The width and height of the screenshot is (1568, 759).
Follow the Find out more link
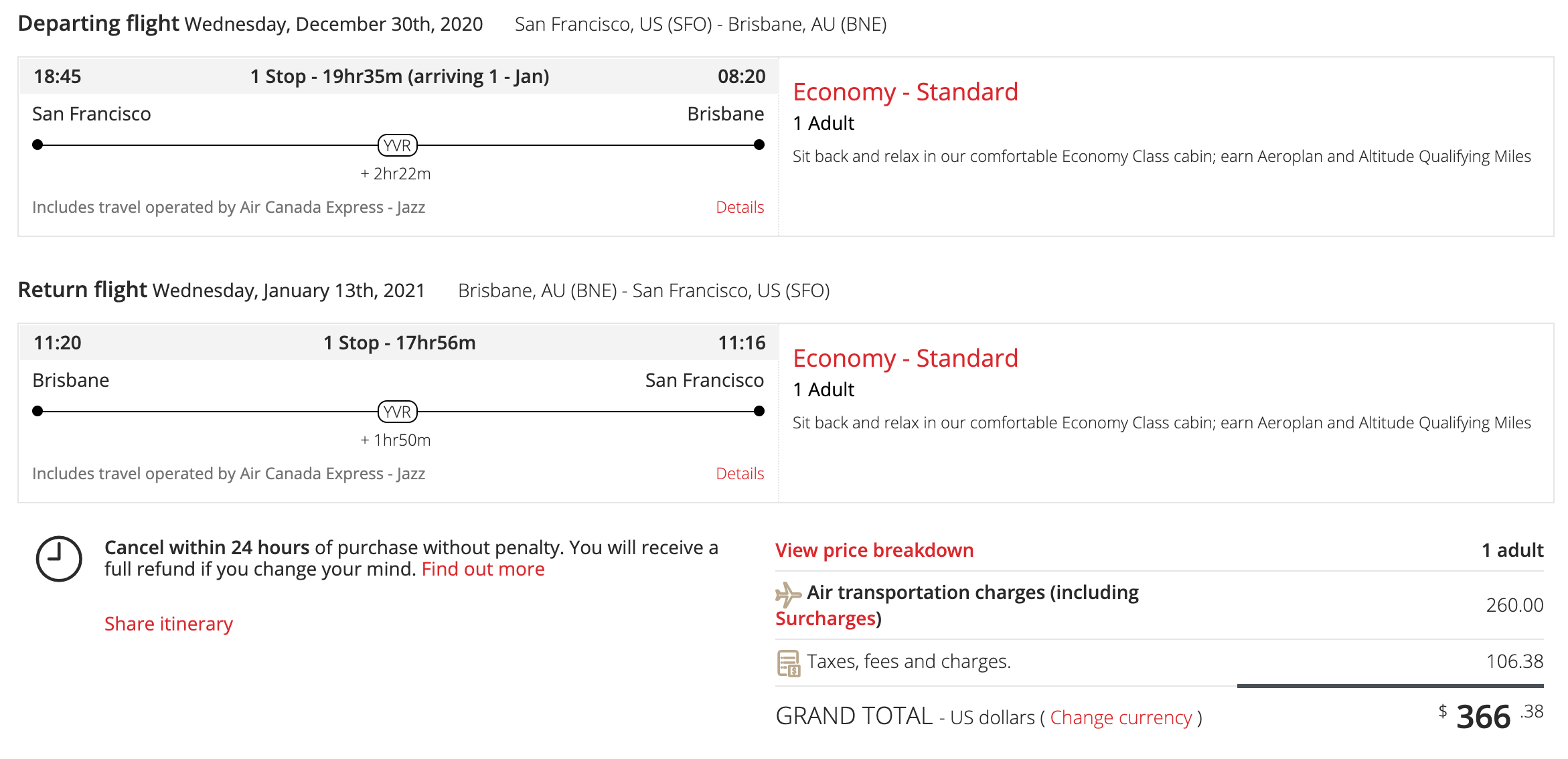click(483, 569)
